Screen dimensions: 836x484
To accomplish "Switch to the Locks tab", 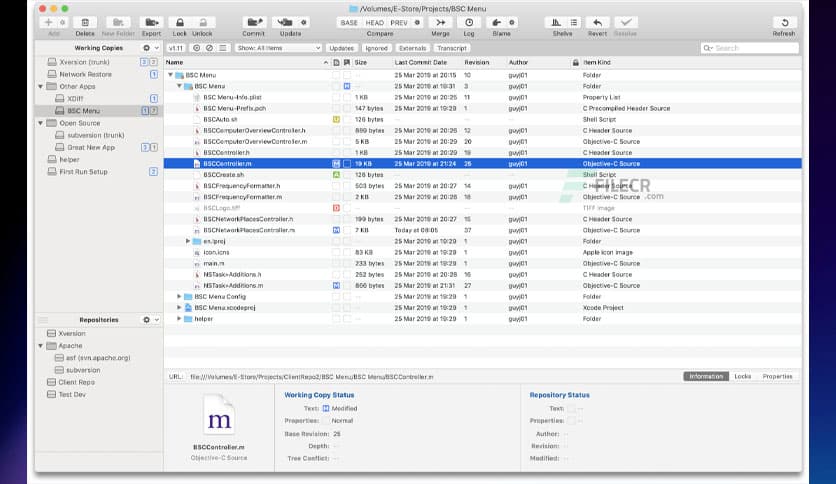I will [742, 376].
